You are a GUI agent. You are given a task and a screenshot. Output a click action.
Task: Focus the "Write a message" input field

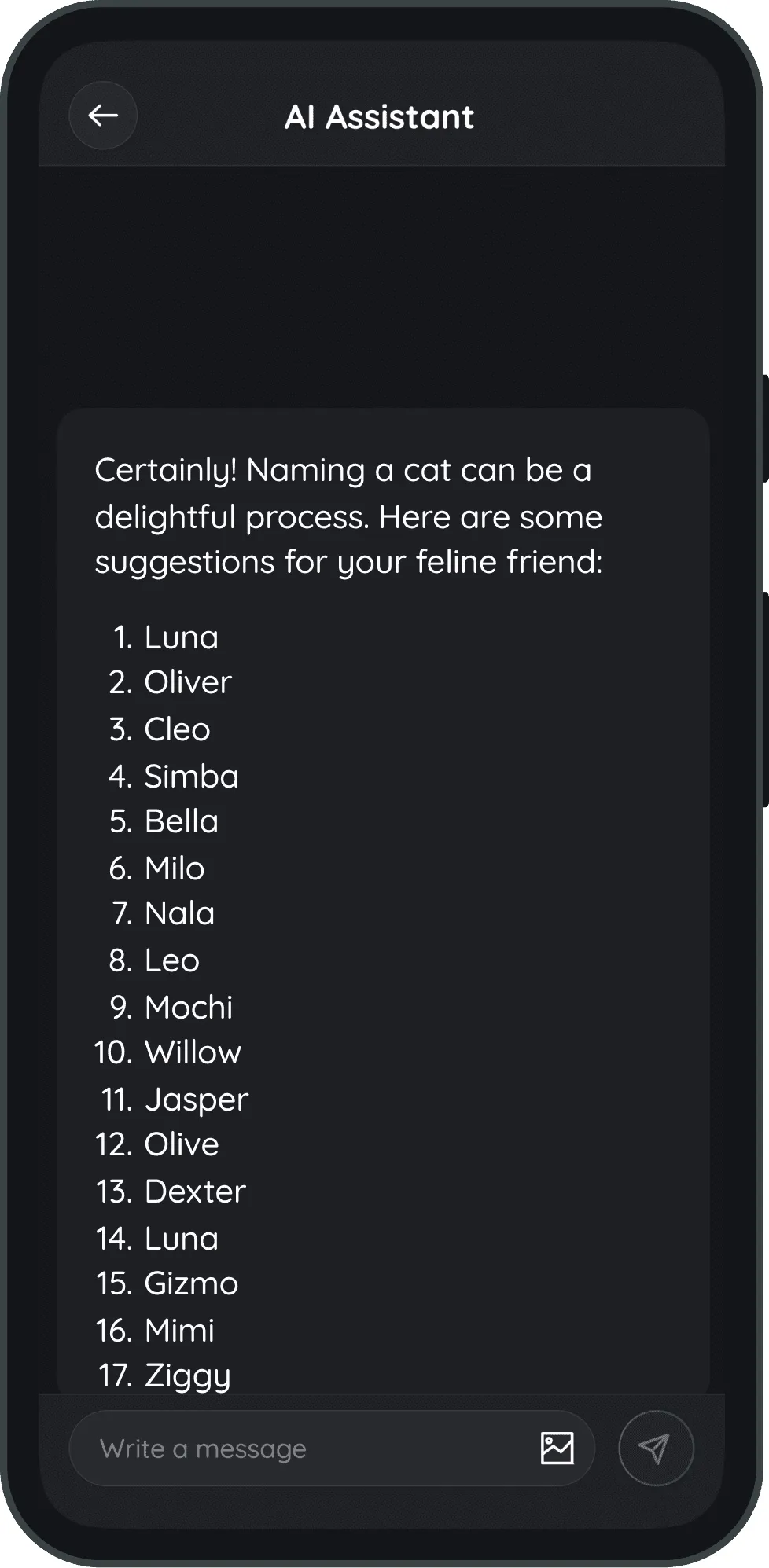(299, 1448)
